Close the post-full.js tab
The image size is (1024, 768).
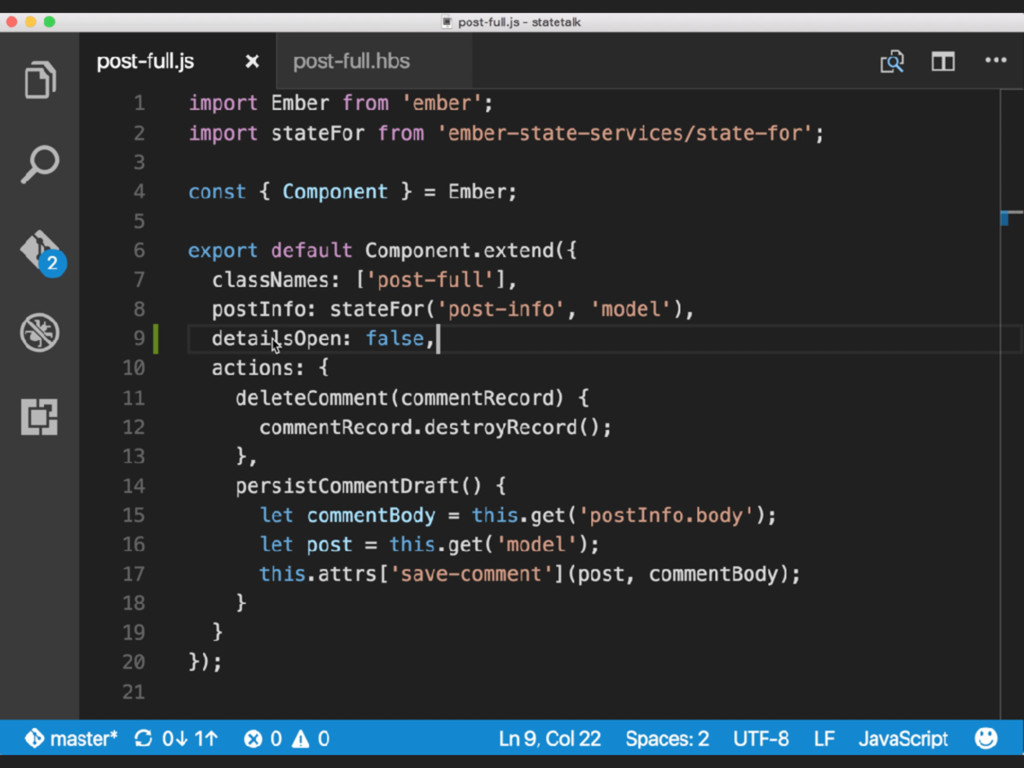(251, 61)
